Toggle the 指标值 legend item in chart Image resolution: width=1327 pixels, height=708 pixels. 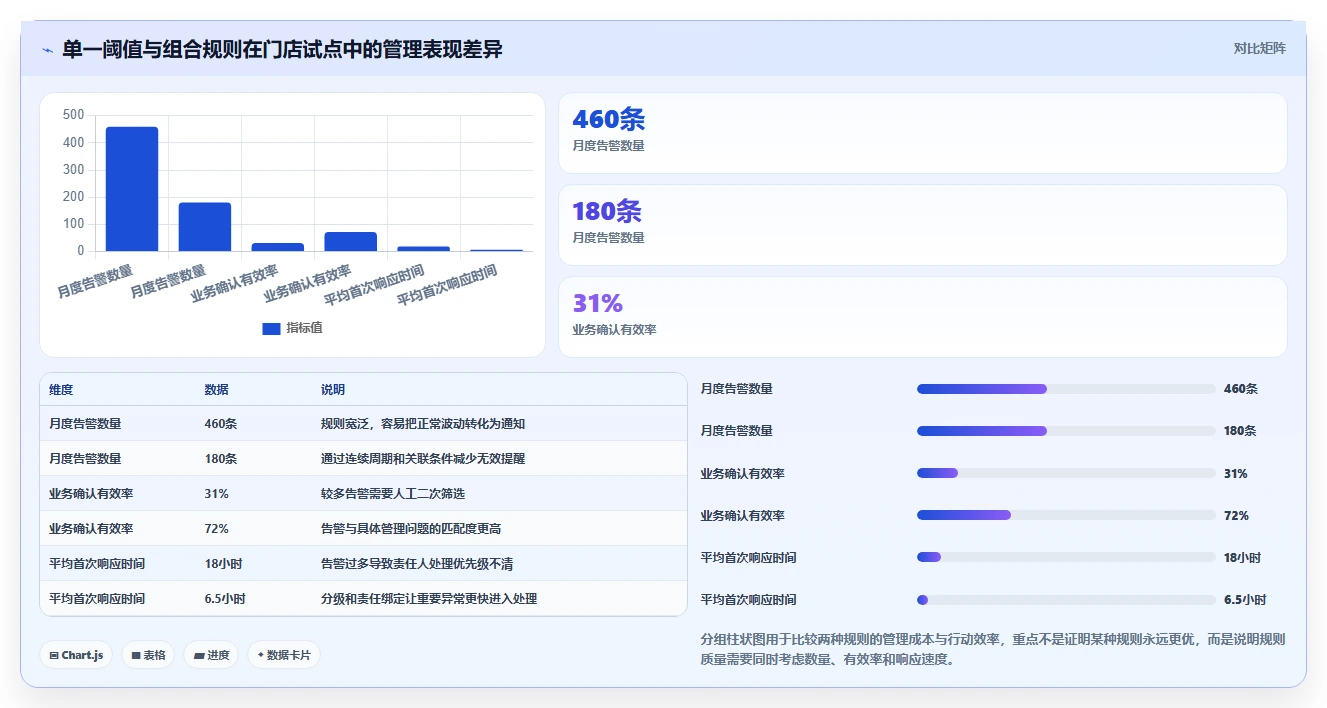[292, 328]
